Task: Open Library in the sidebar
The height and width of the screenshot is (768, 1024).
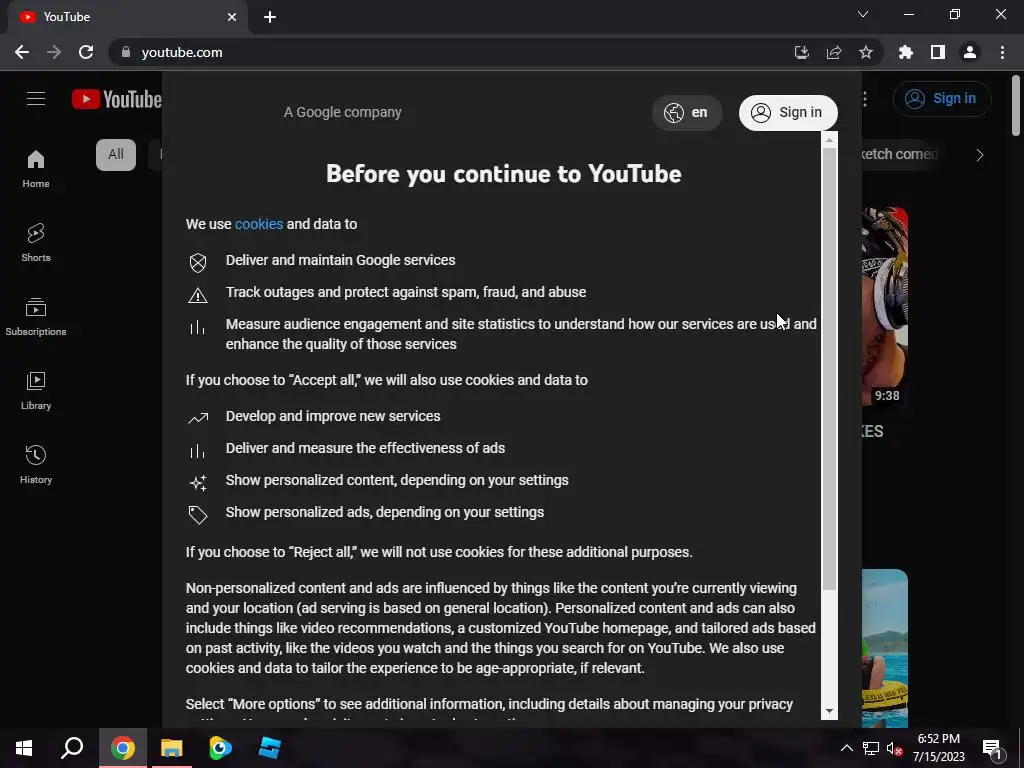Action: pyautogui.click(x=36, y=391)
